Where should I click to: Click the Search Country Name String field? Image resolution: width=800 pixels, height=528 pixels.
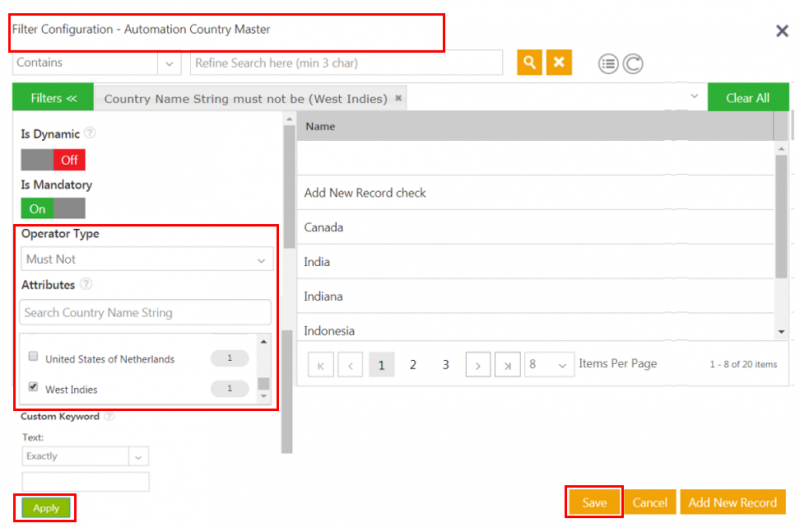click(146, 312)
